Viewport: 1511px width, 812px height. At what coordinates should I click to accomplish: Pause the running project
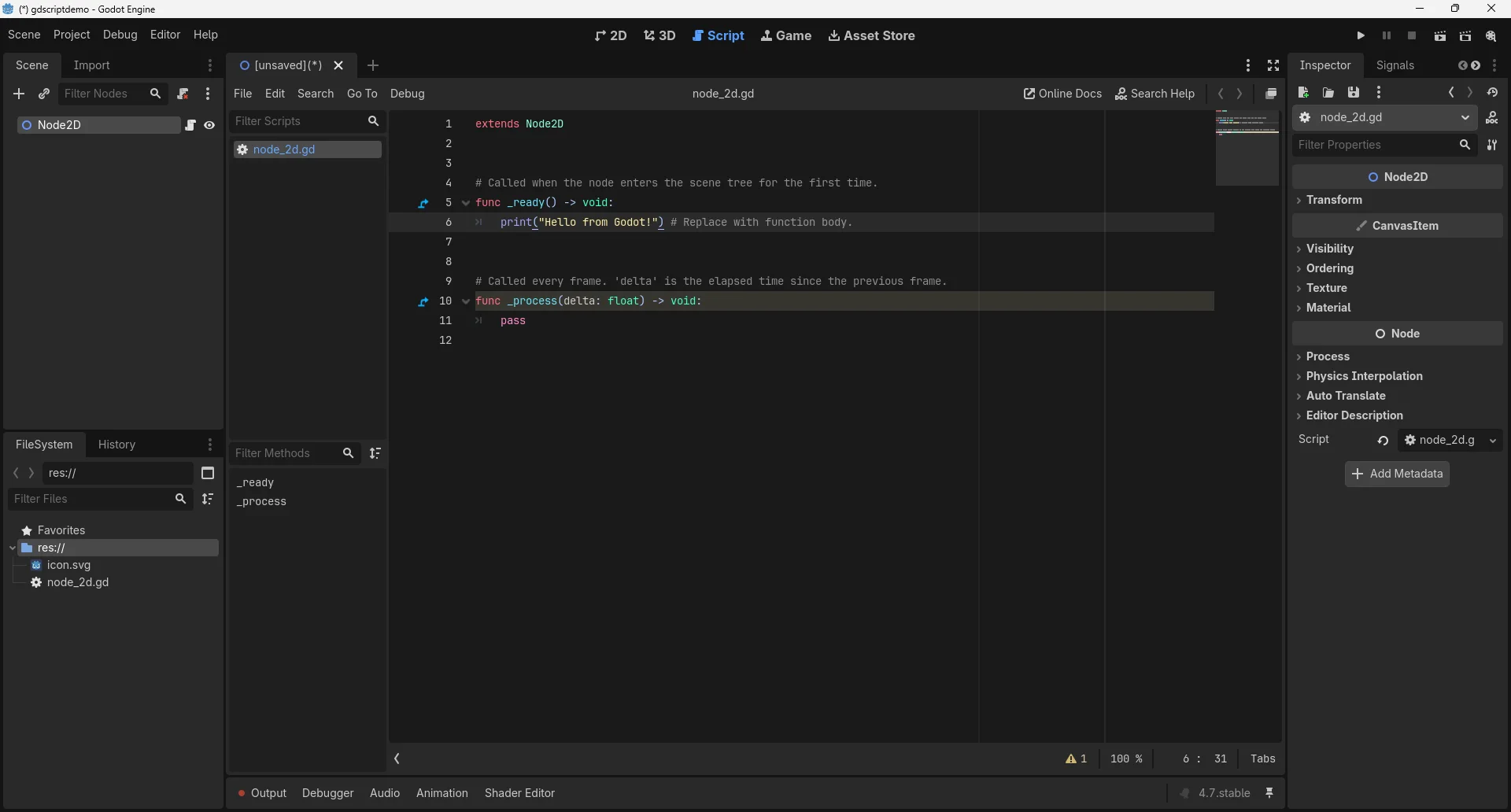(x=1387, y=36)
